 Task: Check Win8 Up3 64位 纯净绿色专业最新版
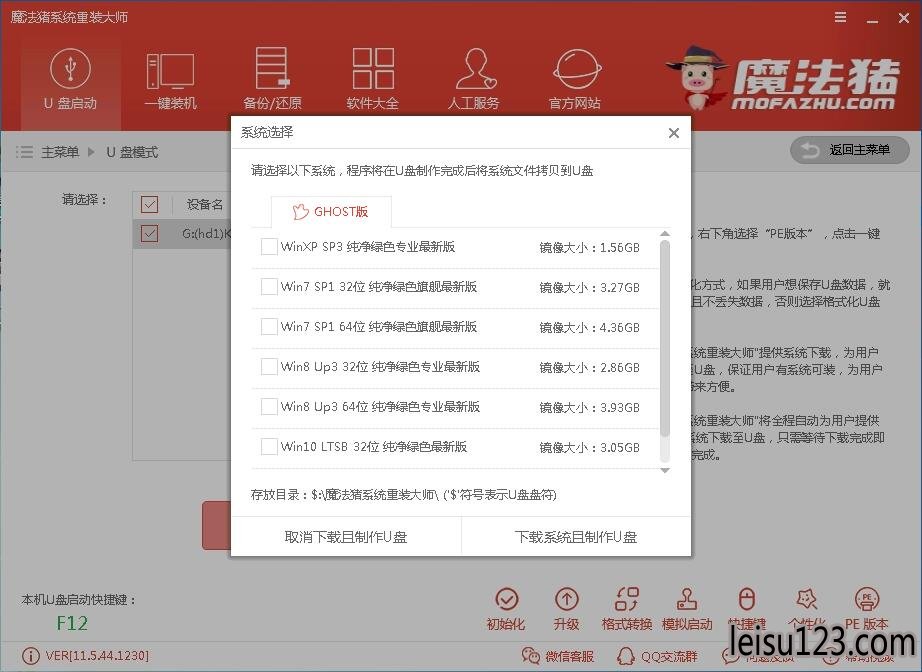click(269, 407)
